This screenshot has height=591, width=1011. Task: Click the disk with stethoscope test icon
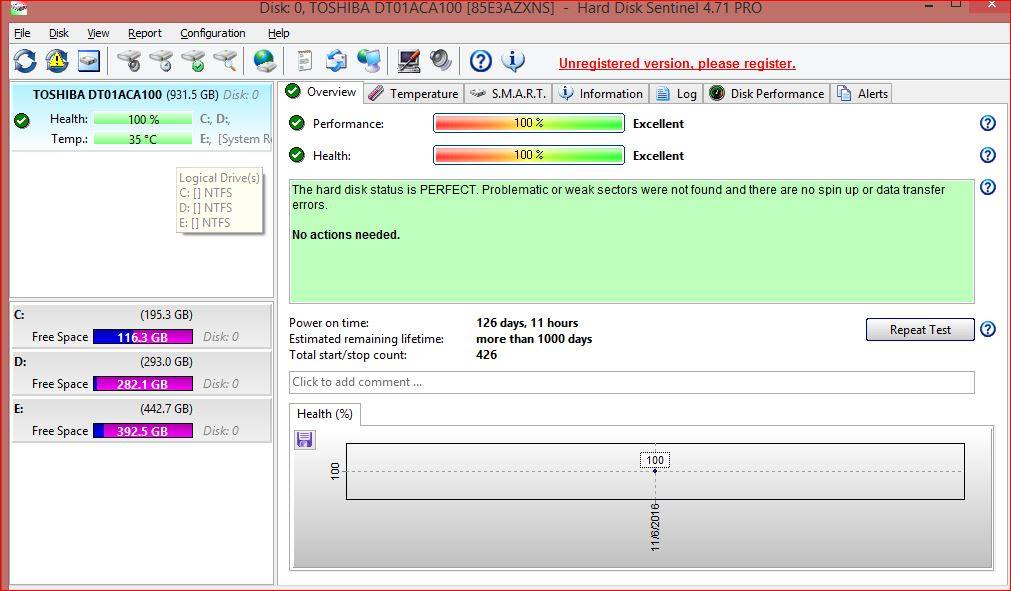click(x=129, y=61)
